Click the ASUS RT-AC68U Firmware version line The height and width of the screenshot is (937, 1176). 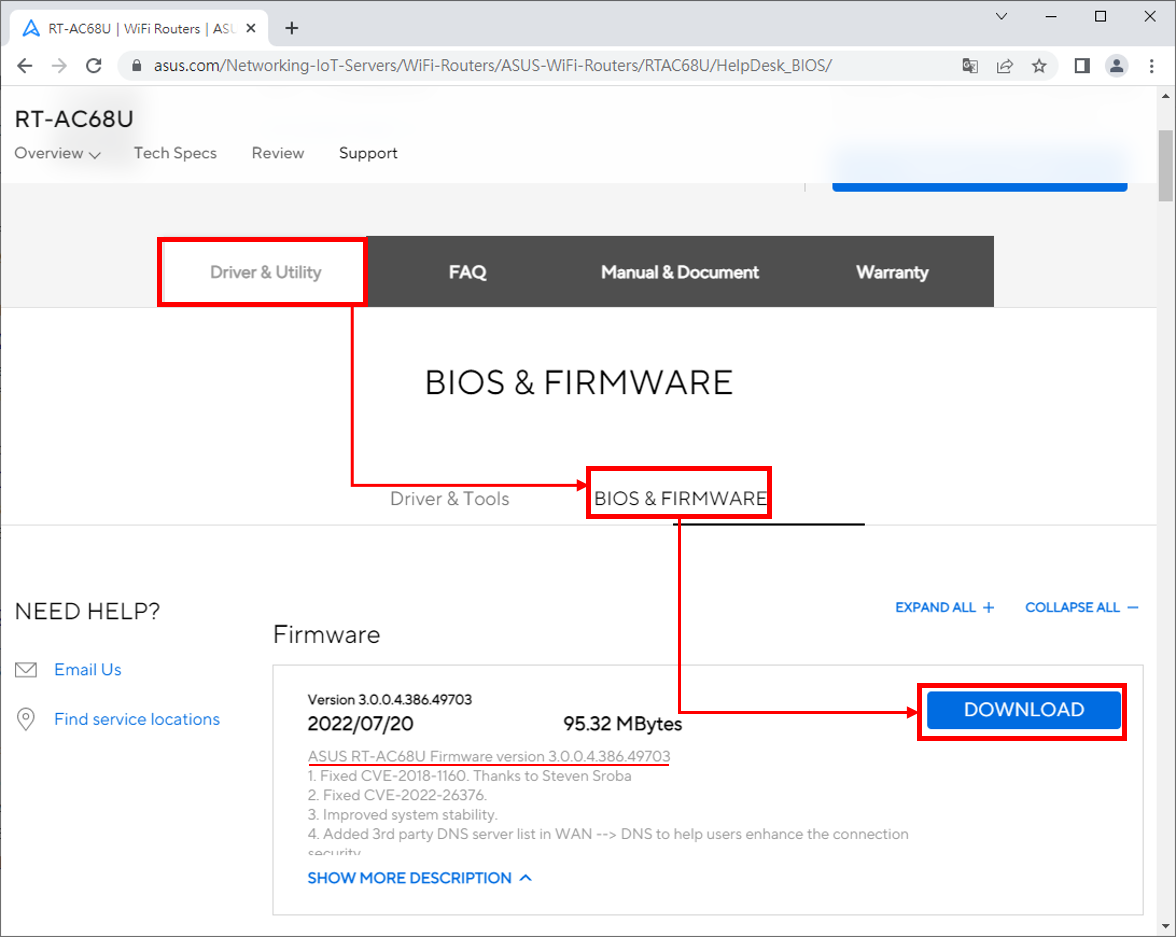click(x=489, y=756)
